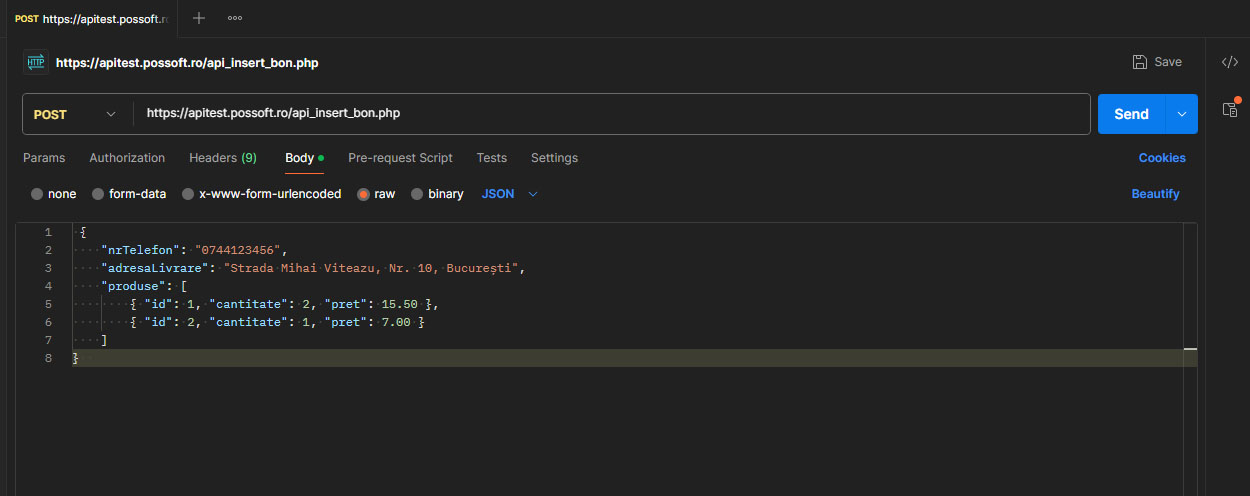Open the Cookies link

pos(1162,158)
